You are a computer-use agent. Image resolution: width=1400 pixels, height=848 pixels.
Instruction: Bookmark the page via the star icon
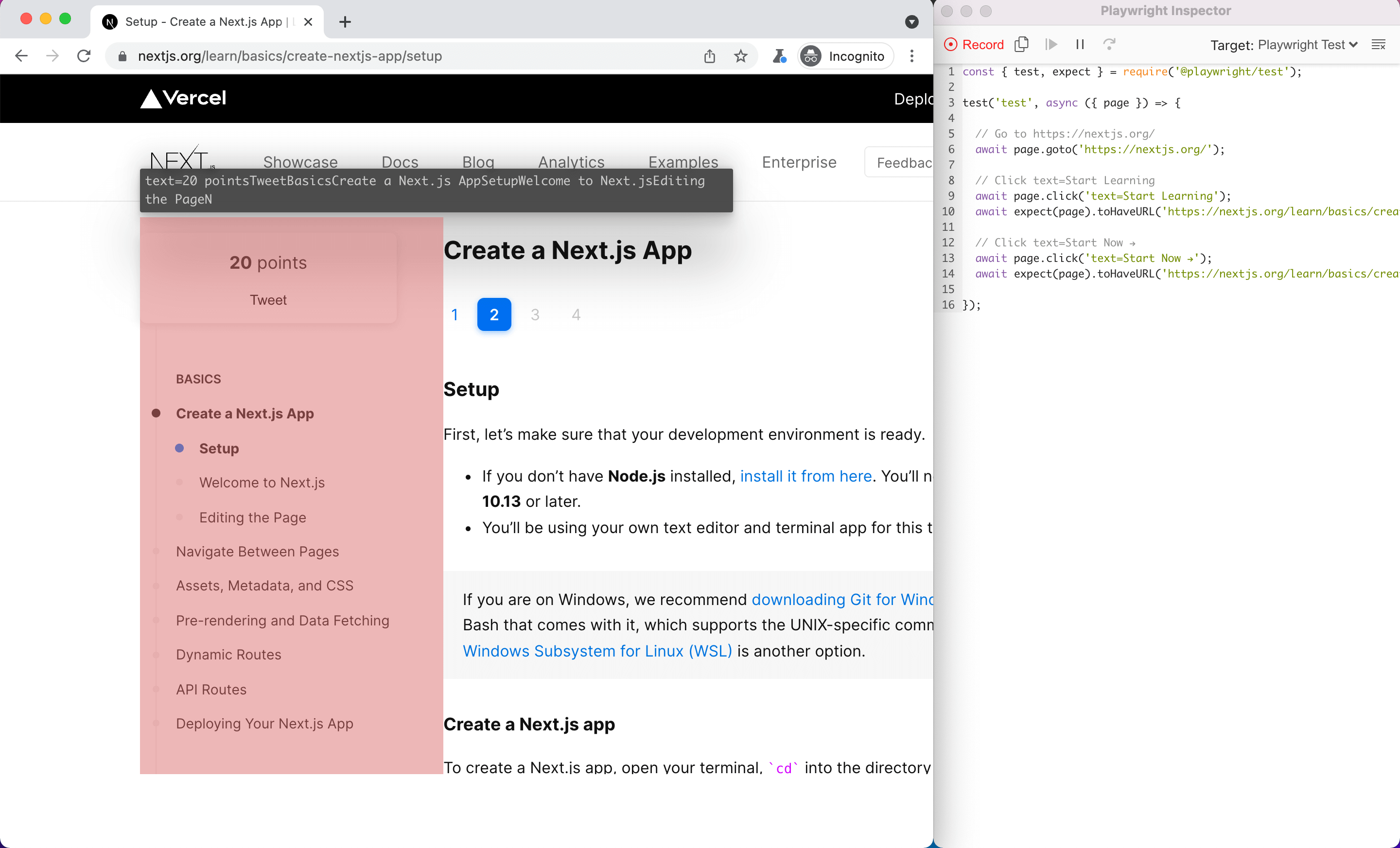click(x=740, y=56)
